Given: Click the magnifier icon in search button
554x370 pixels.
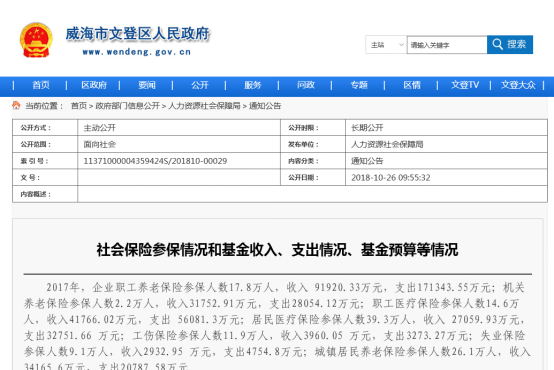Looking at the screenshot, I should coord(497,45).
